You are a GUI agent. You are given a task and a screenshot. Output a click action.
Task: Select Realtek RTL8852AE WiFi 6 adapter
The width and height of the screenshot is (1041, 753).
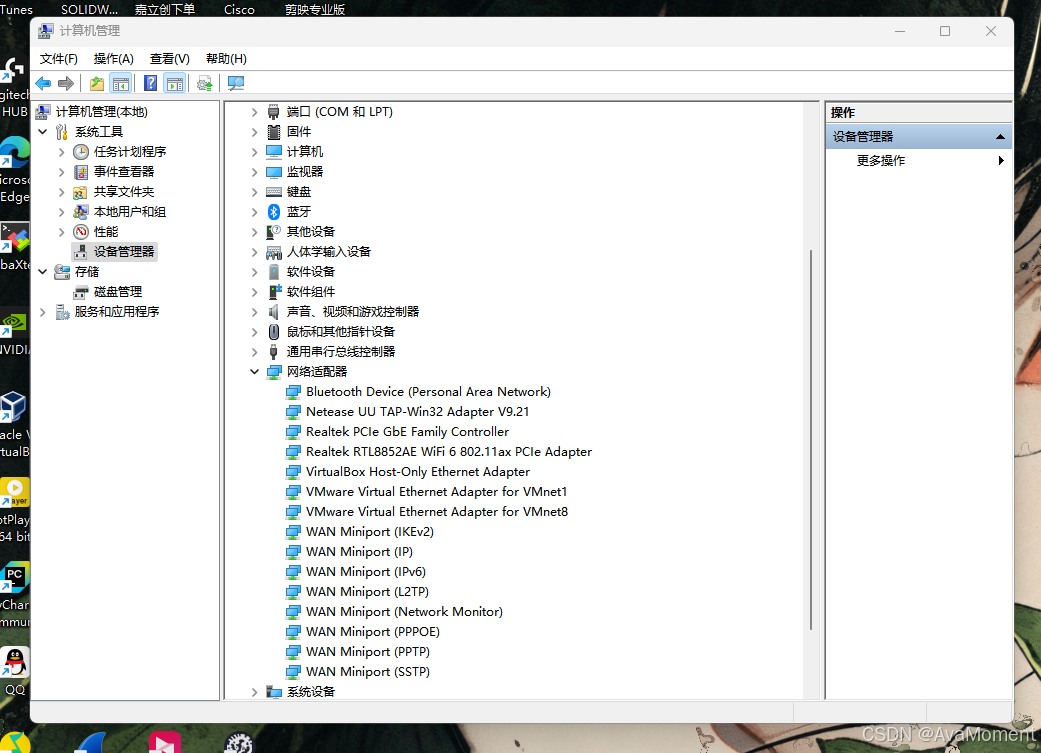(x=449, y=452)
